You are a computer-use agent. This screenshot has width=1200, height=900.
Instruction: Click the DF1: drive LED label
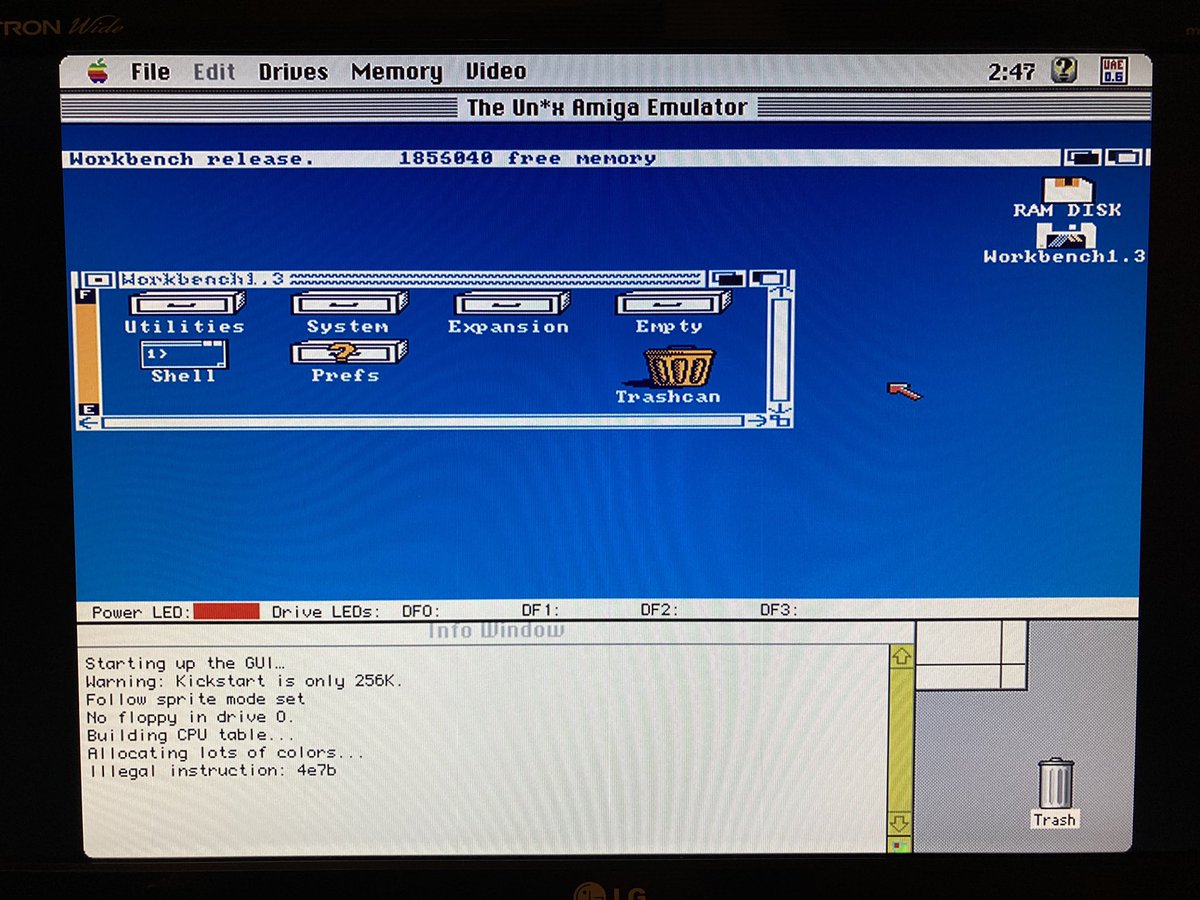click(x=540, y=610)
